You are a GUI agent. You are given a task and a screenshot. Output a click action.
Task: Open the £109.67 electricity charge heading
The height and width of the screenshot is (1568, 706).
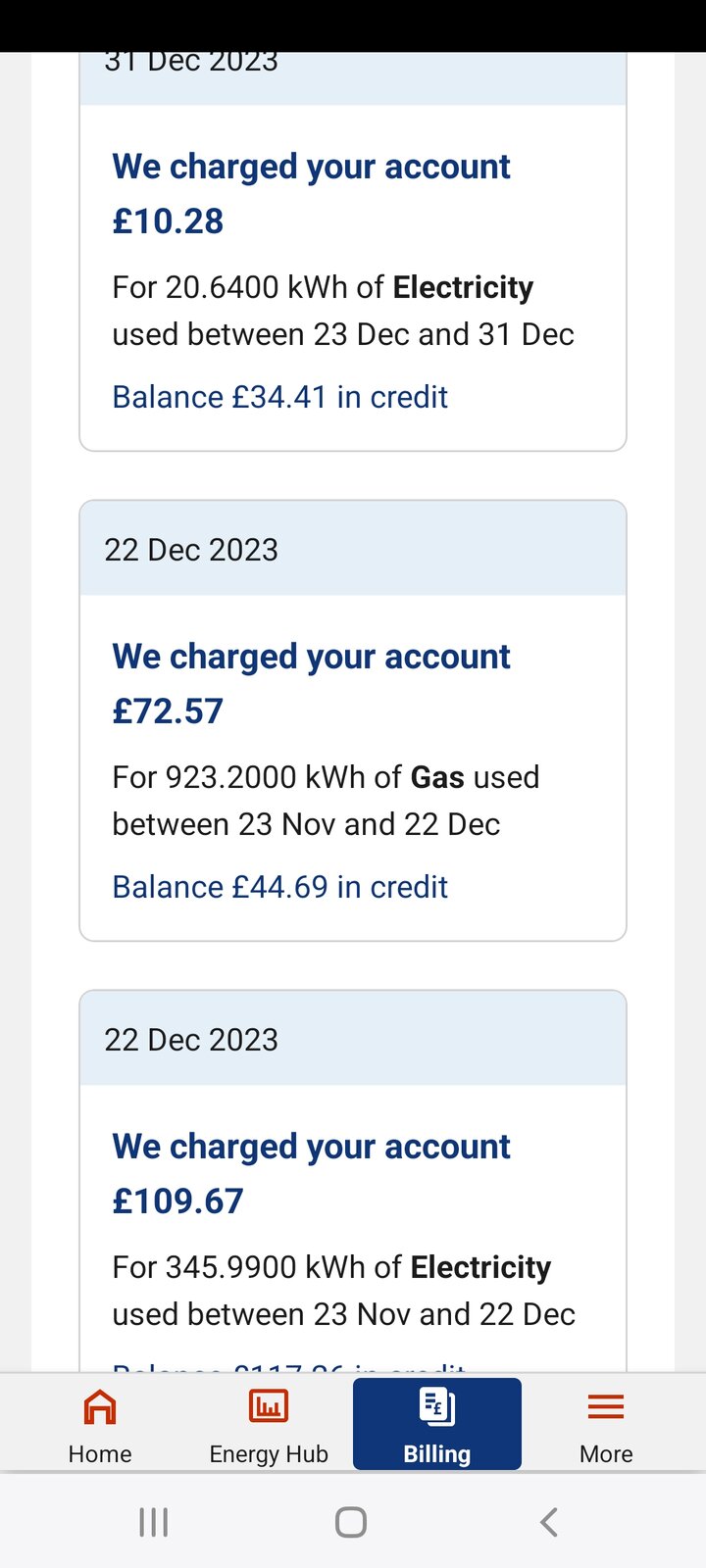pos(311,1174)
